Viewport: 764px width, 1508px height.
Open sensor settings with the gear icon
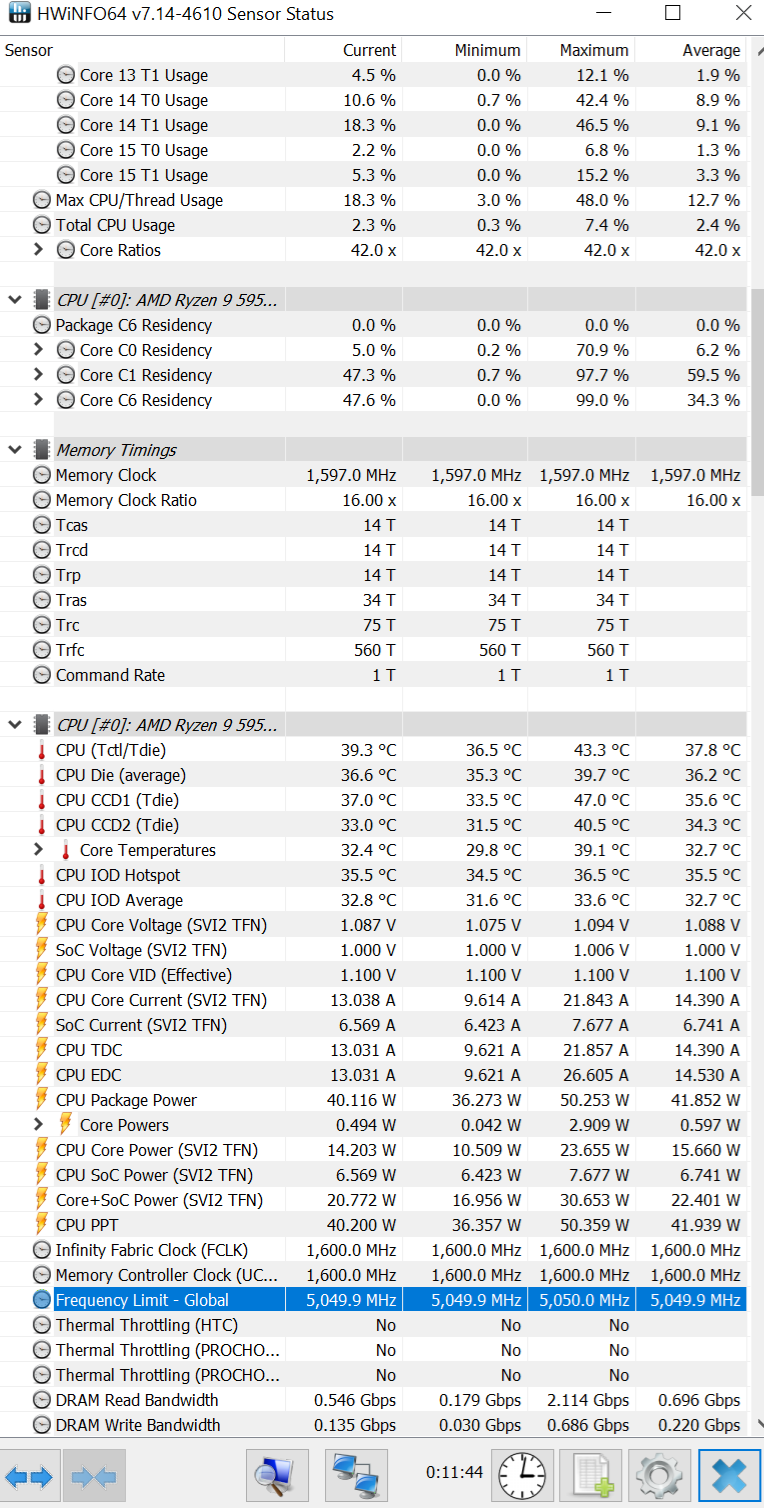point(659,1475)
